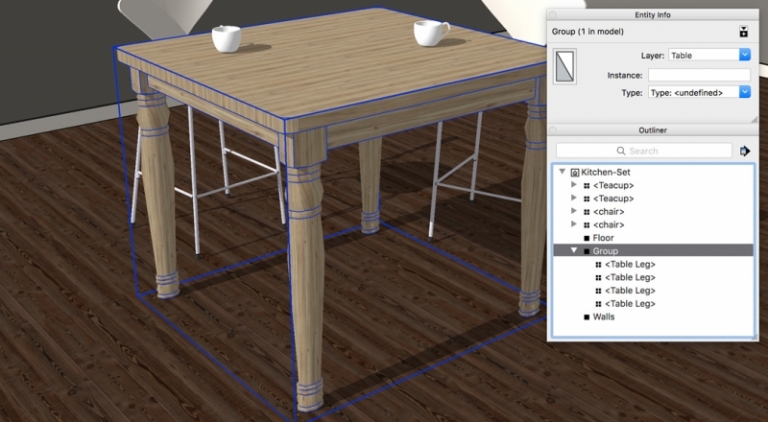Expand the first Teacup component
This screenshot has width=768, height=422.
point(574,185)
